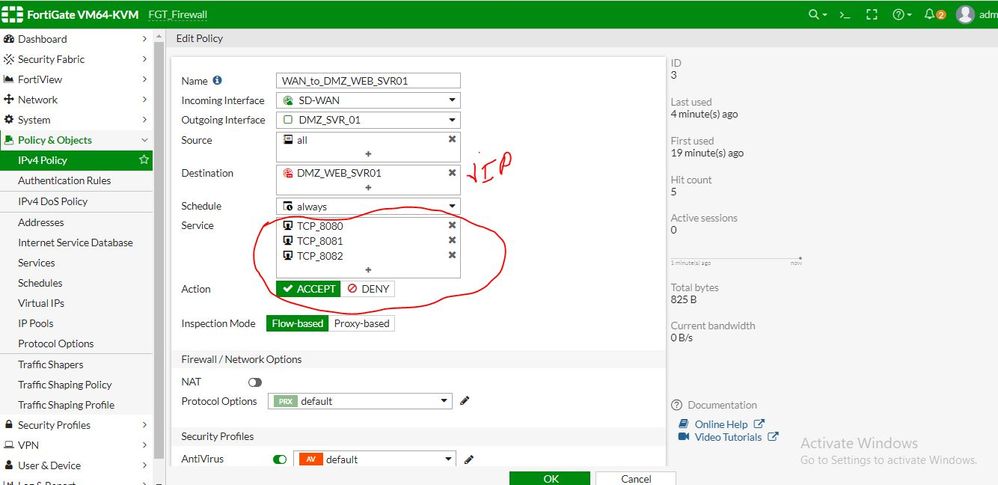Set Action to DENY
This screenshot has height=485, width=998.
[368, 289]
